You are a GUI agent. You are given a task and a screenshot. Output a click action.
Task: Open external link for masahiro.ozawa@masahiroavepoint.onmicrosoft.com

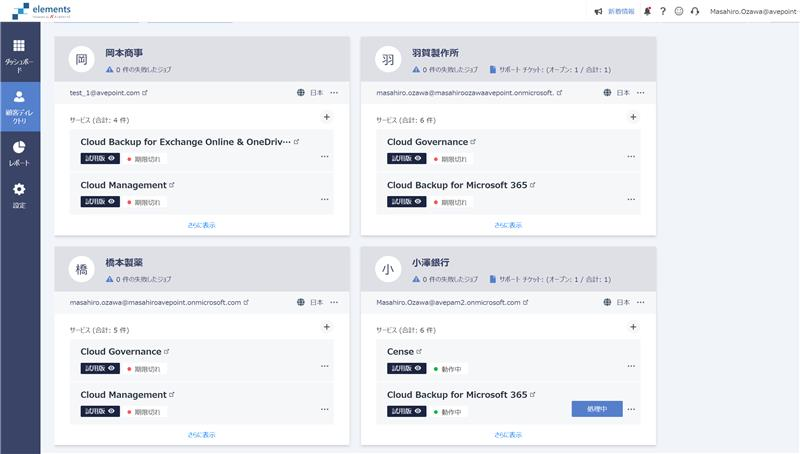[x=246, y=302]
